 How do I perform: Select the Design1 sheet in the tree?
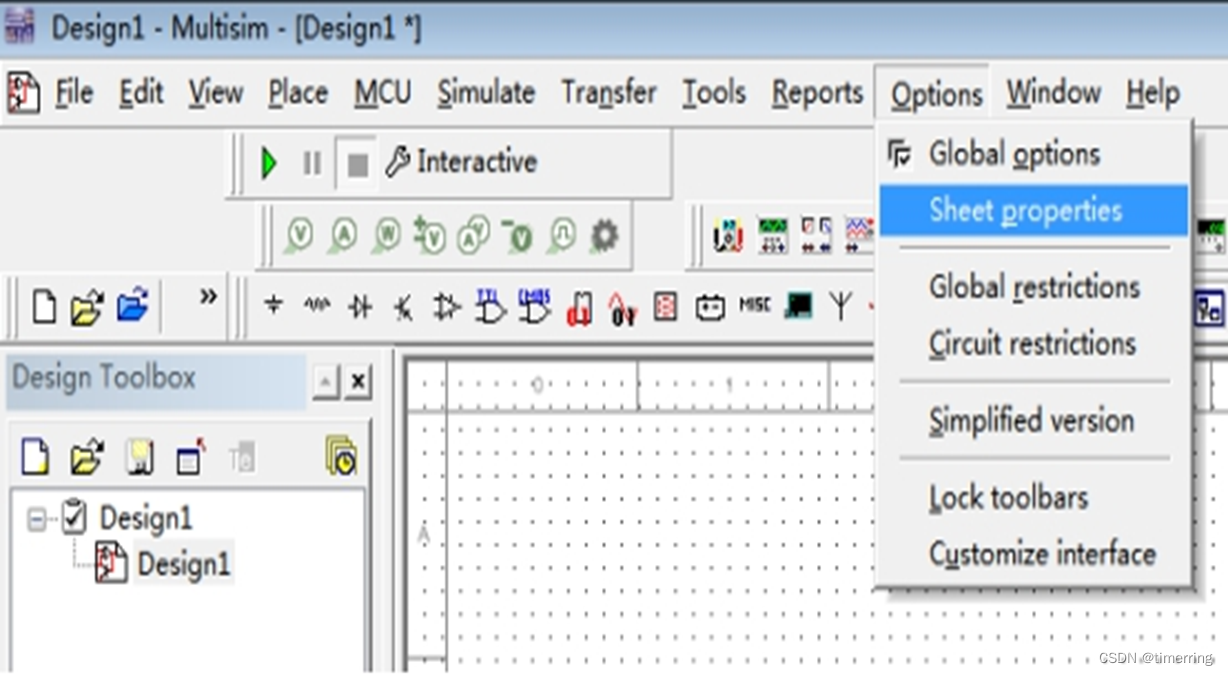coord(184,564)
